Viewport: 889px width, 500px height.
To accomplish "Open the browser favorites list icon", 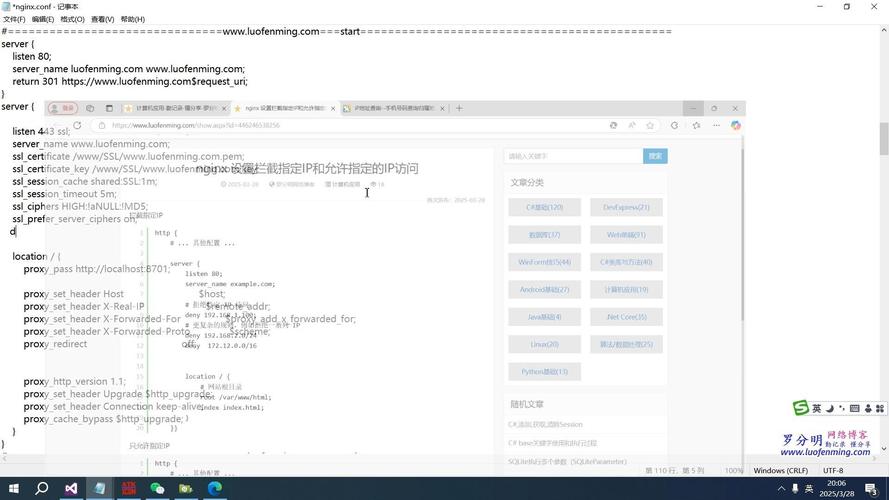I will tap(696, 125).
